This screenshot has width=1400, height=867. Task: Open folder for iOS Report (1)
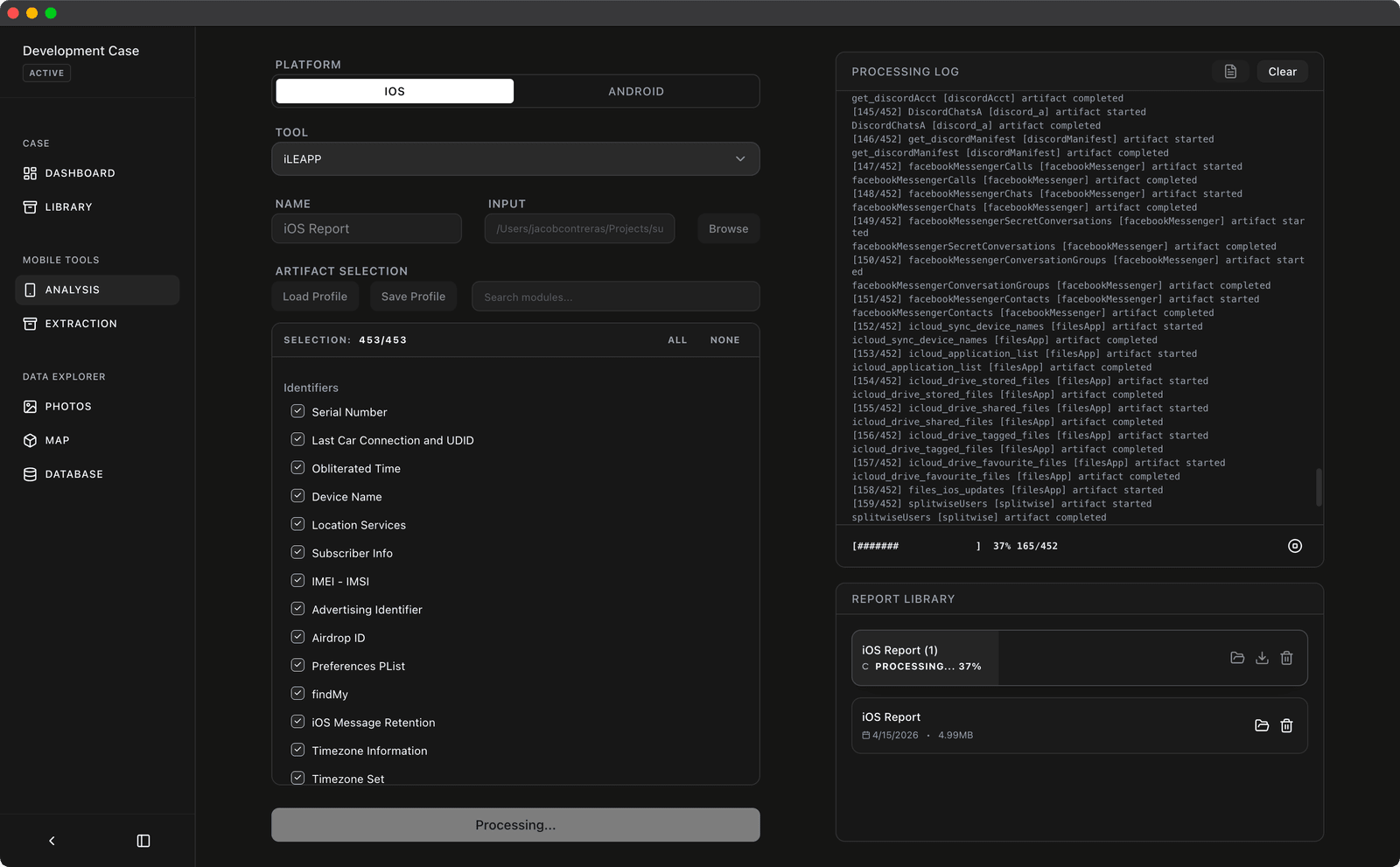pyautogui.click(x=1237, y=658)
